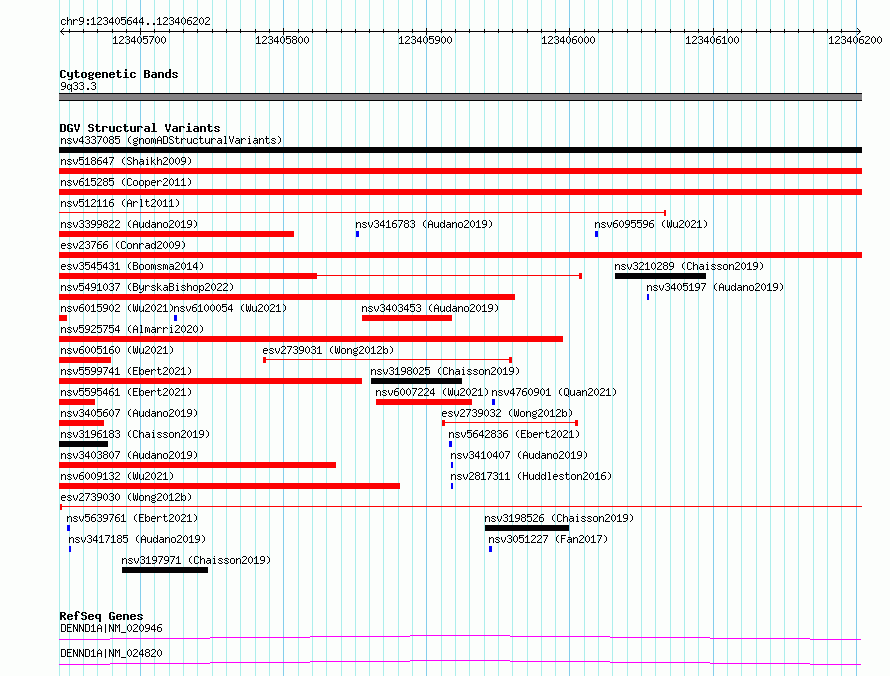
Task: Click the nsv3405197 (Audano2019) blue marker
Action: [648, 297]
